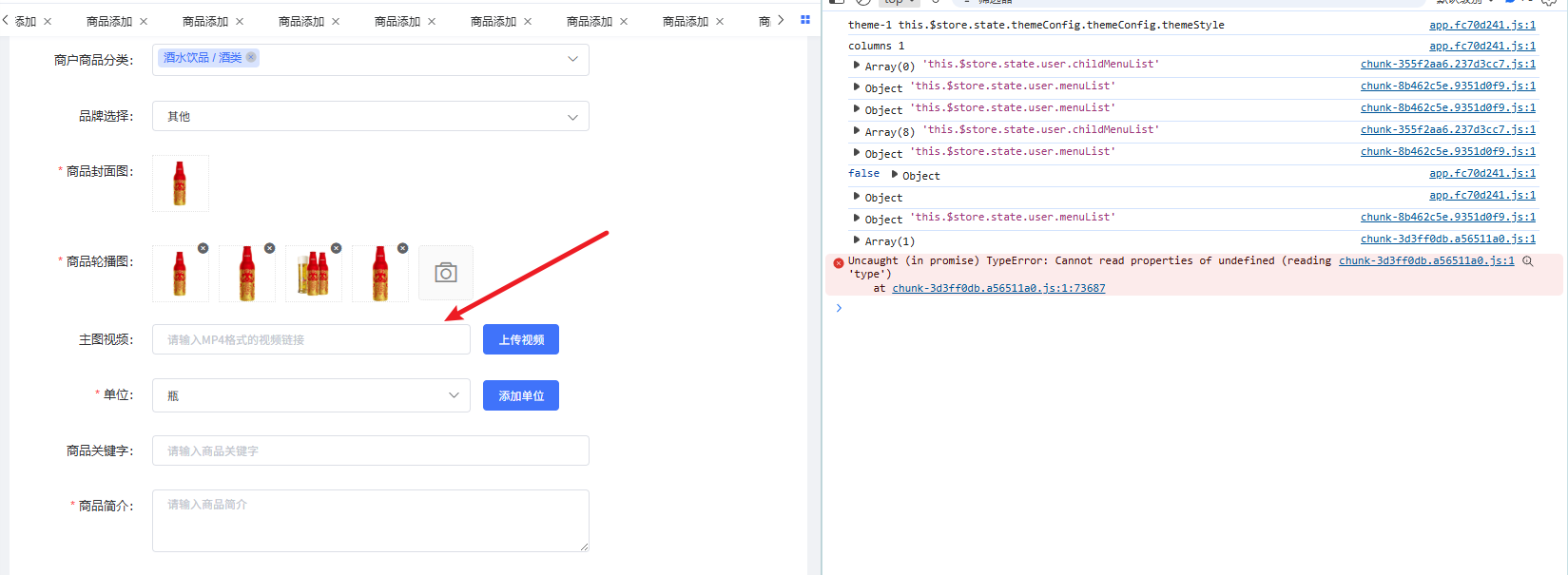Click the 添加单位 button

(x=520, y=395)
